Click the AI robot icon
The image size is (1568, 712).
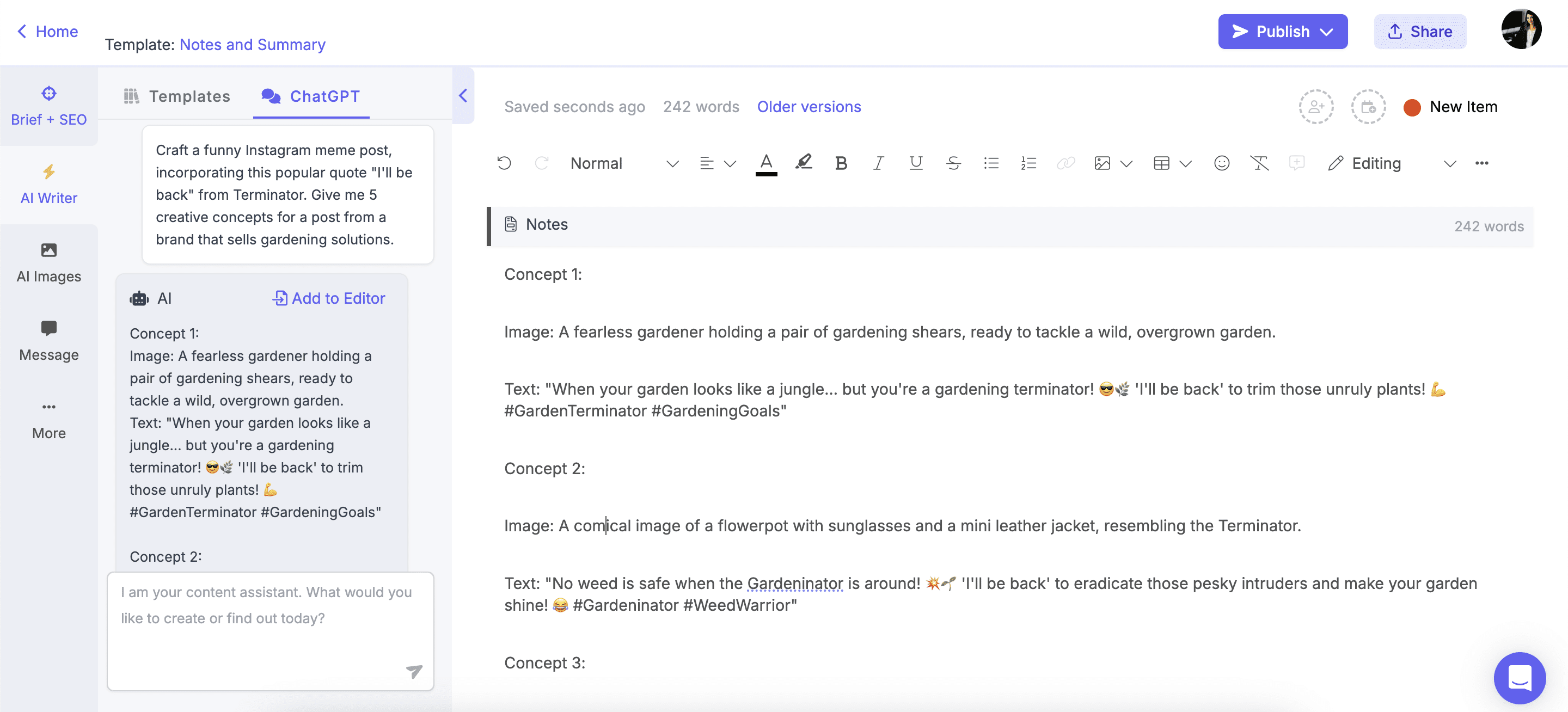click(x=139, y=298)
